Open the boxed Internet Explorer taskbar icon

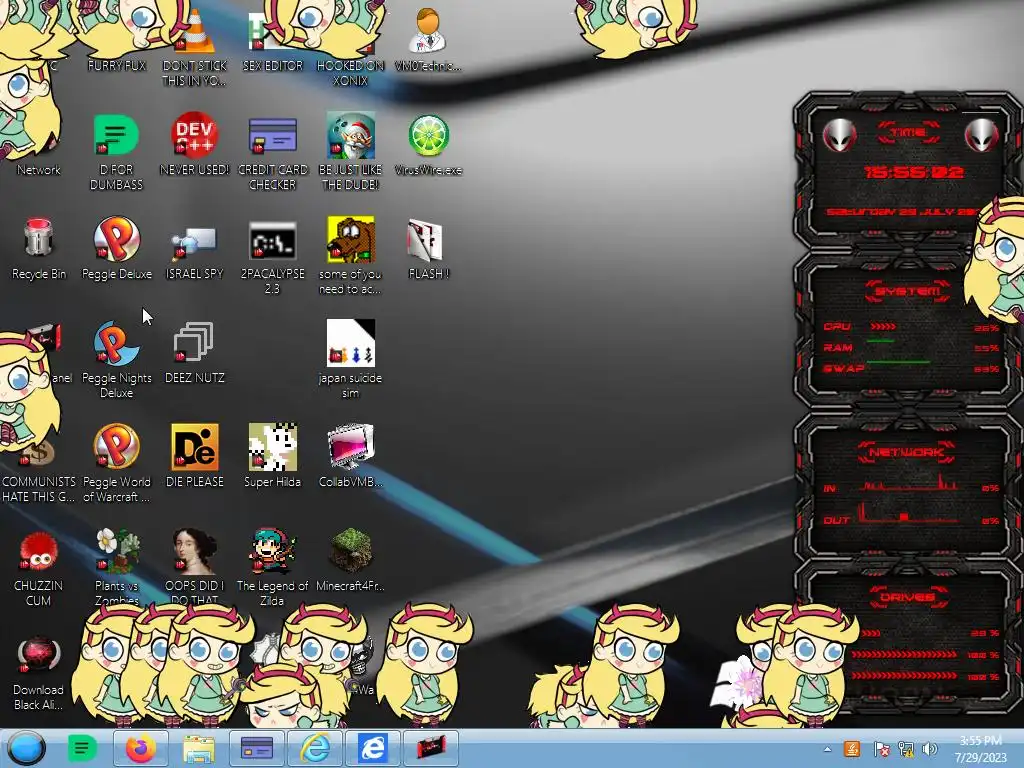pos(373,748)
